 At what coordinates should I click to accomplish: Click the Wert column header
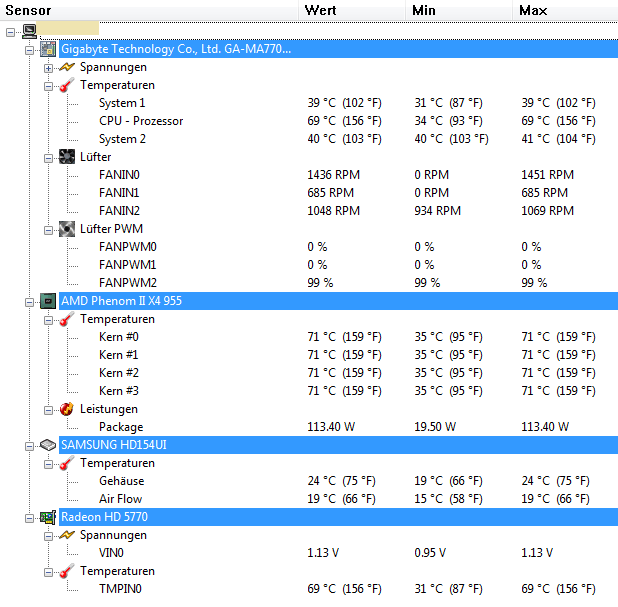click(352, 10)
